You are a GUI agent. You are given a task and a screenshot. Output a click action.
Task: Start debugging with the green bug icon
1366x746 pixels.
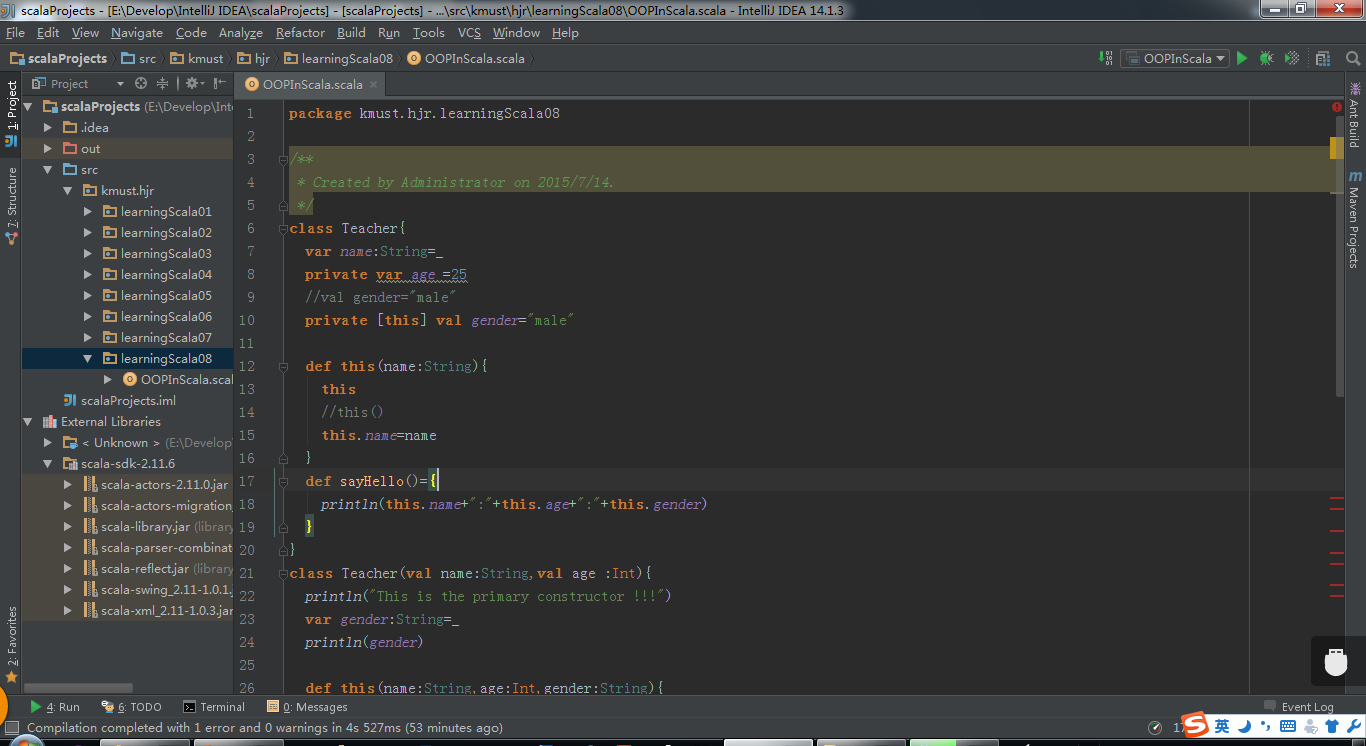click(x=1266, y=58)
